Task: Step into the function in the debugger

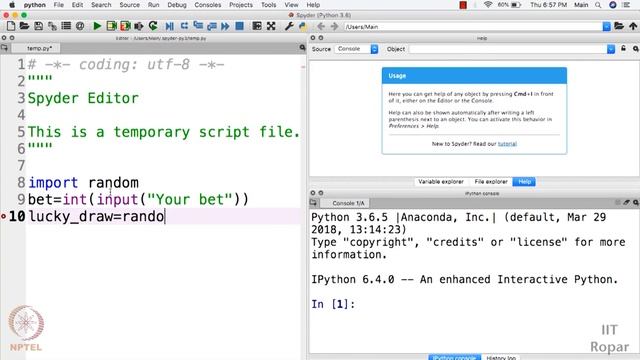Action: pos(198,27)
